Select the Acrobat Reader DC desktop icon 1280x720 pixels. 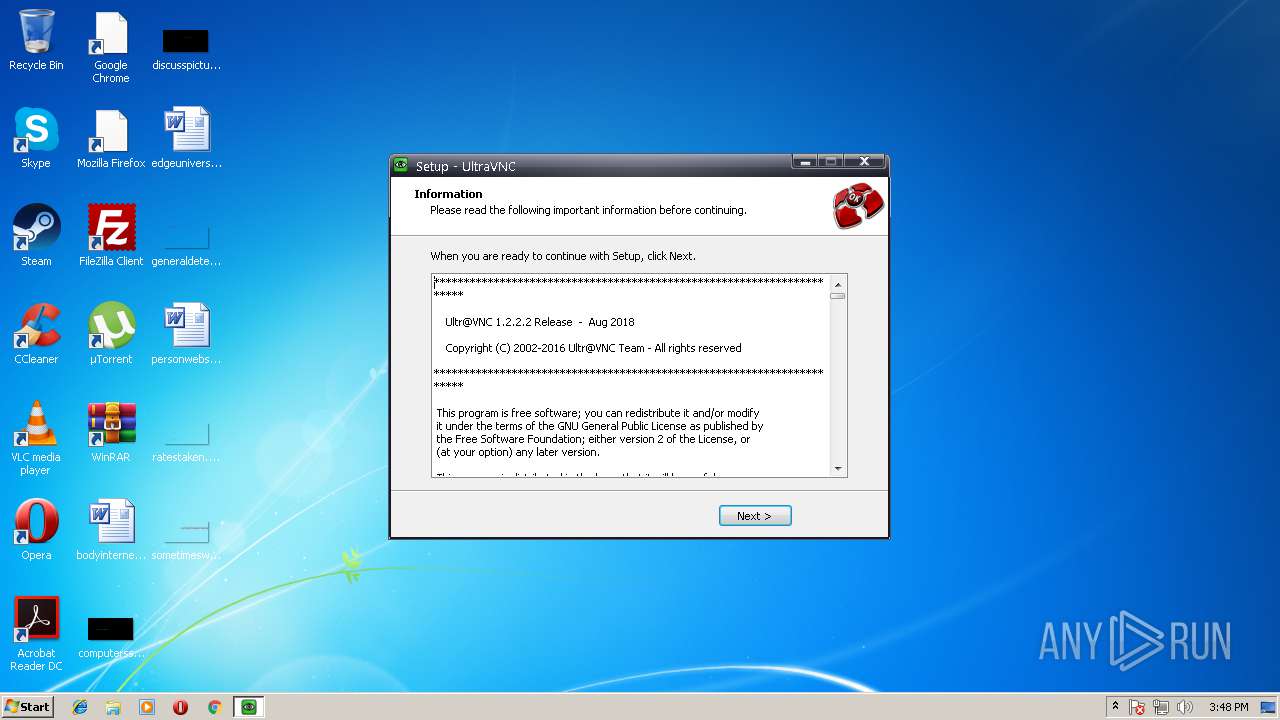click(x=36, y=634)
